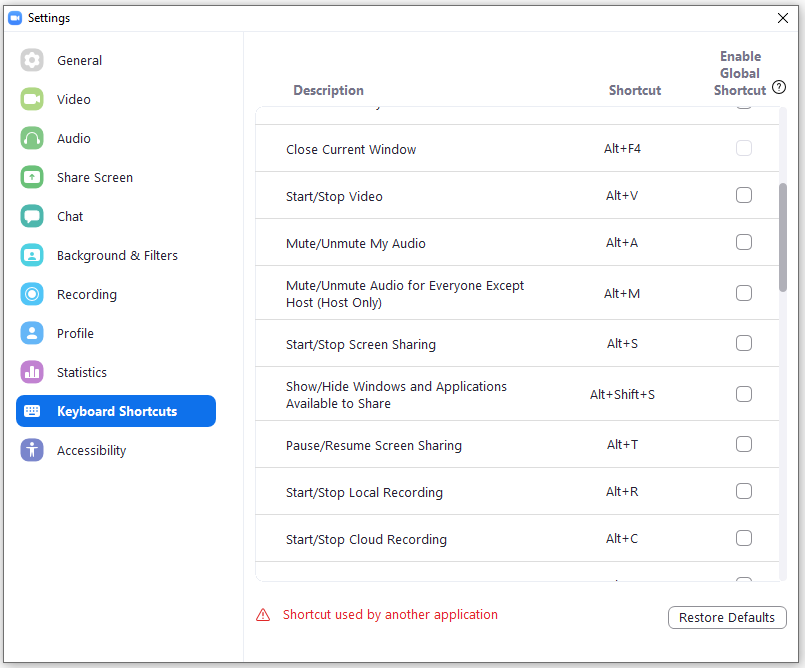Edit the Alt+M shortcut field
805x668 pixels.
tap(622, 294)
